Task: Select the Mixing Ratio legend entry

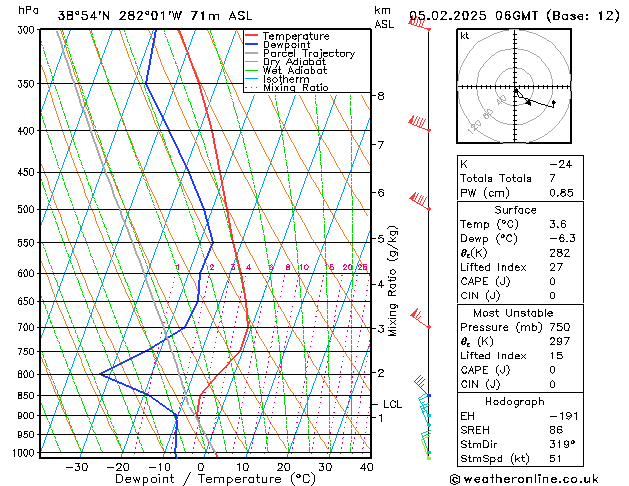Action: (295, 88)
